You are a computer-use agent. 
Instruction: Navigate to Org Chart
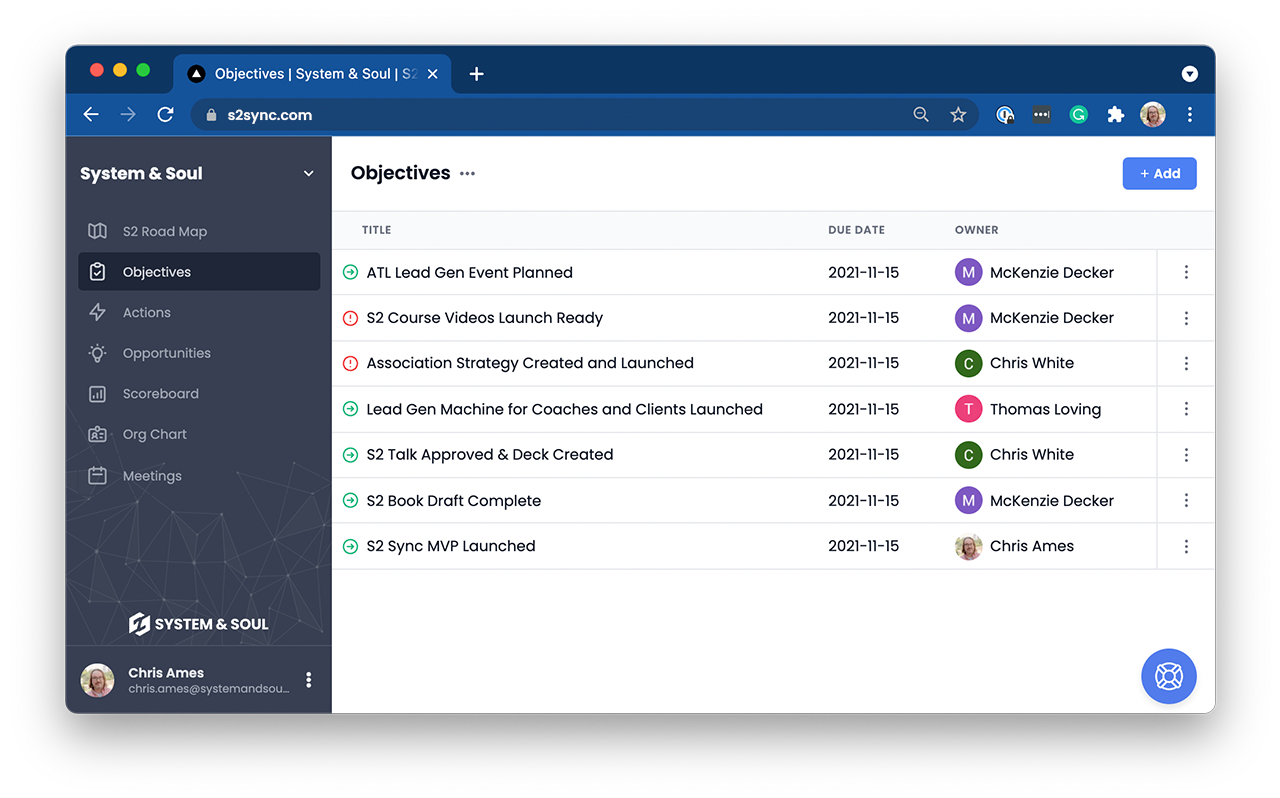click(x=199, y=434)
